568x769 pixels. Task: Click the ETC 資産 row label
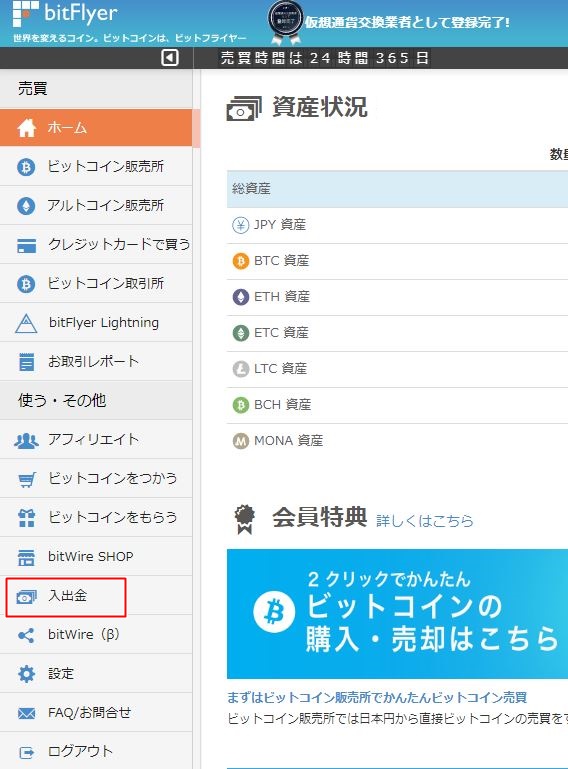(281, 333)
